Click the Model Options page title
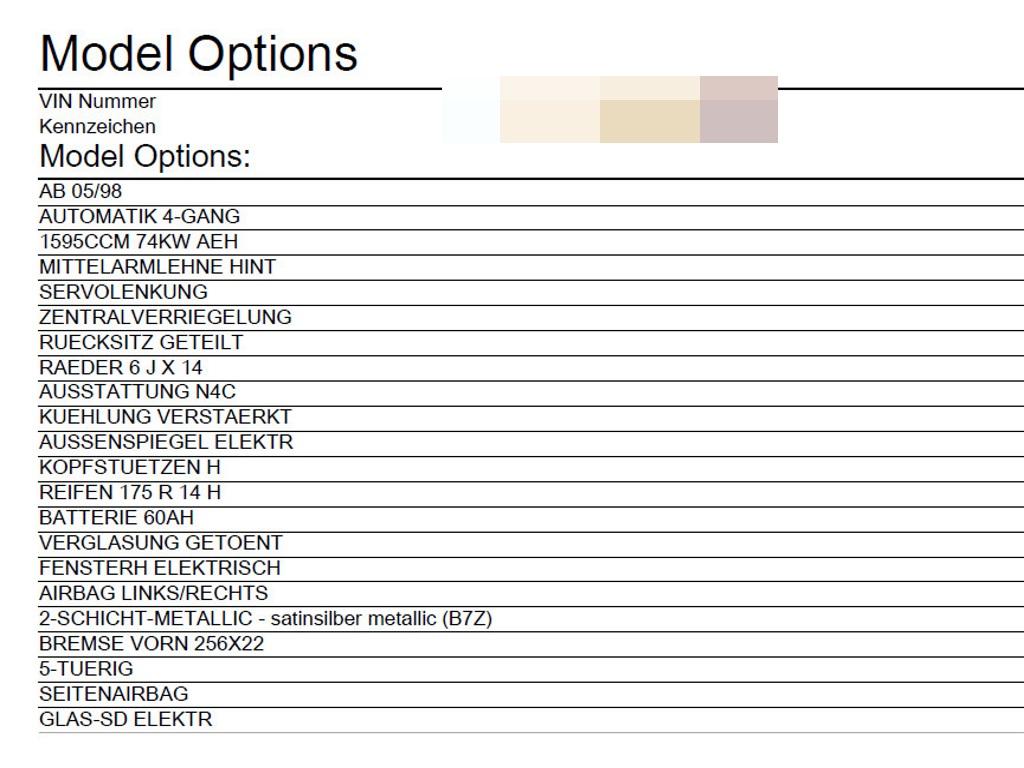 point(199,54)
